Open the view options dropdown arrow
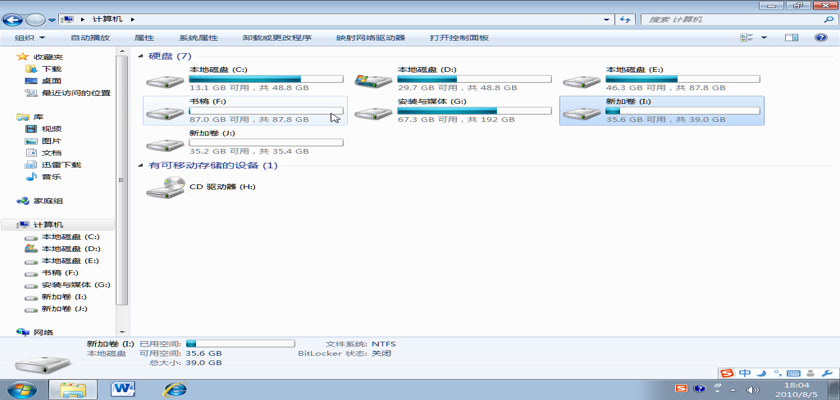This screenshot has height=400, width=840. [765, 38]
